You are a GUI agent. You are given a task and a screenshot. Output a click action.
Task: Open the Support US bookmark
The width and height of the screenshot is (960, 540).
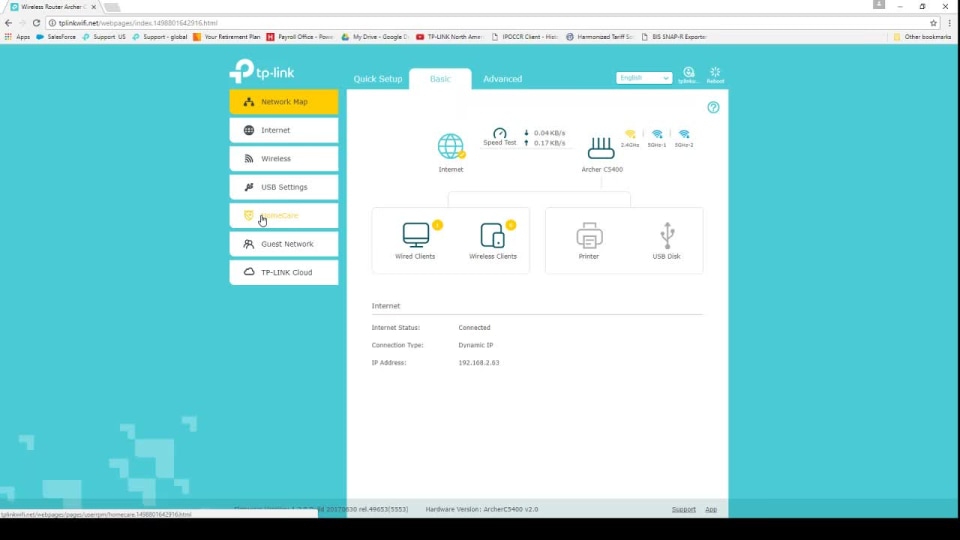click(x=104, y=37)
